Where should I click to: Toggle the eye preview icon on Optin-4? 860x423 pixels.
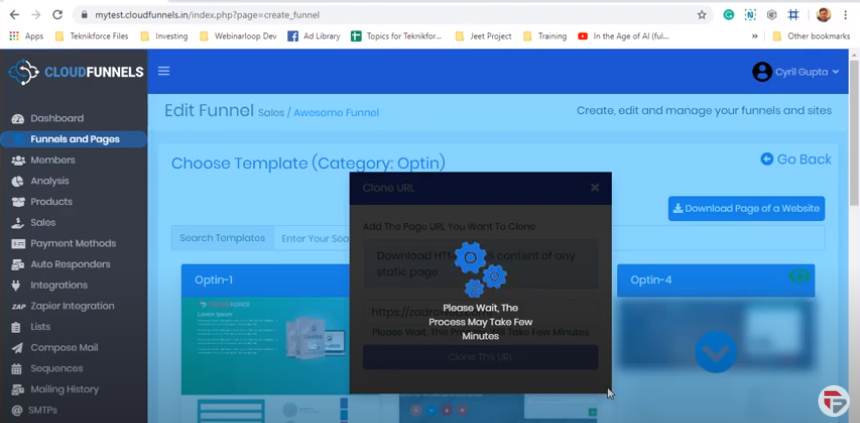799,278
